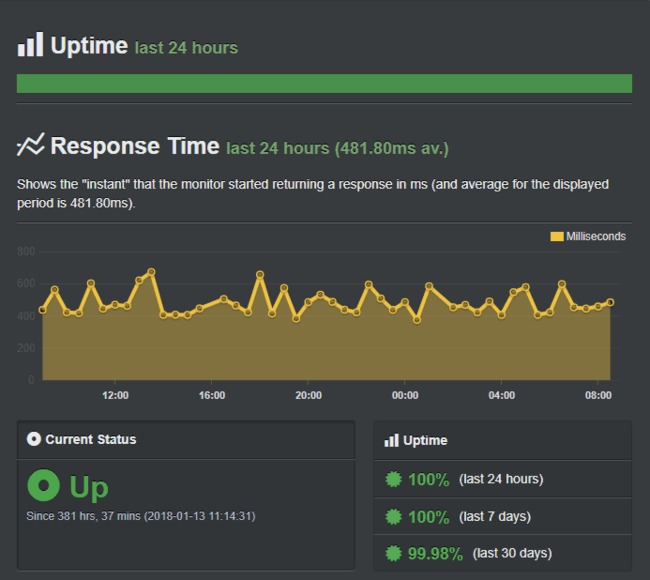Image resolution: width=650 pixels, height=580 pixels.
Task: Click the large green Up status icon
Action: click(x=44, y=487)
